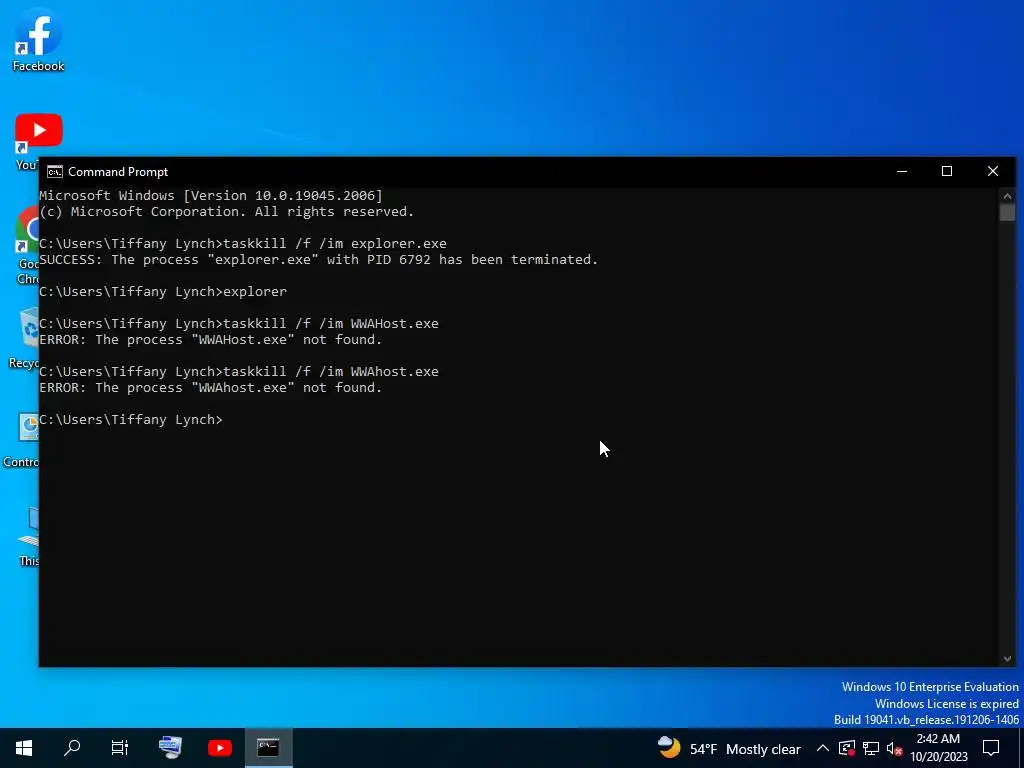Launch YouTube from the taskbar
This screenshot has width=1024, height=768.
[x=219, y=748]
